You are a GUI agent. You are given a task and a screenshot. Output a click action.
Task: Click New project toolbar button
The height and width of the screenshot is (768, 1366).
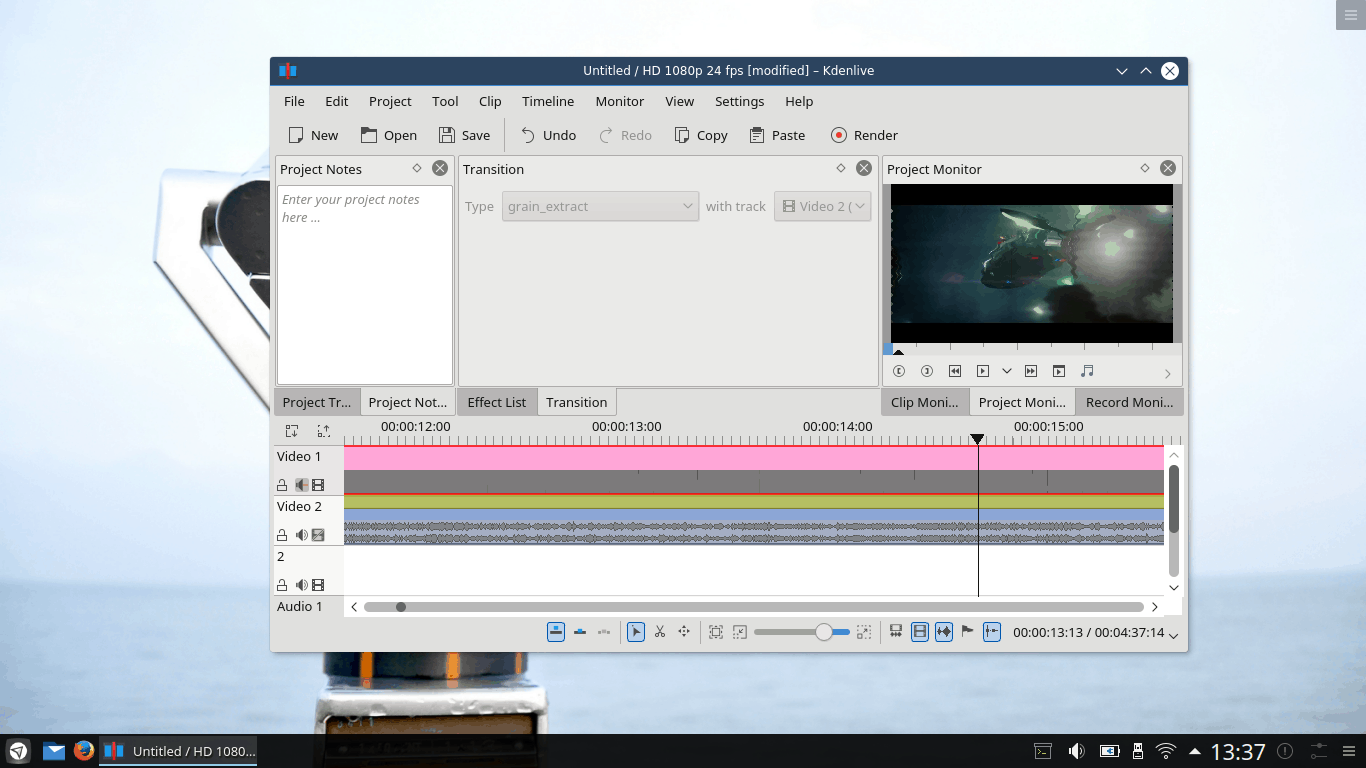point(313,135)
